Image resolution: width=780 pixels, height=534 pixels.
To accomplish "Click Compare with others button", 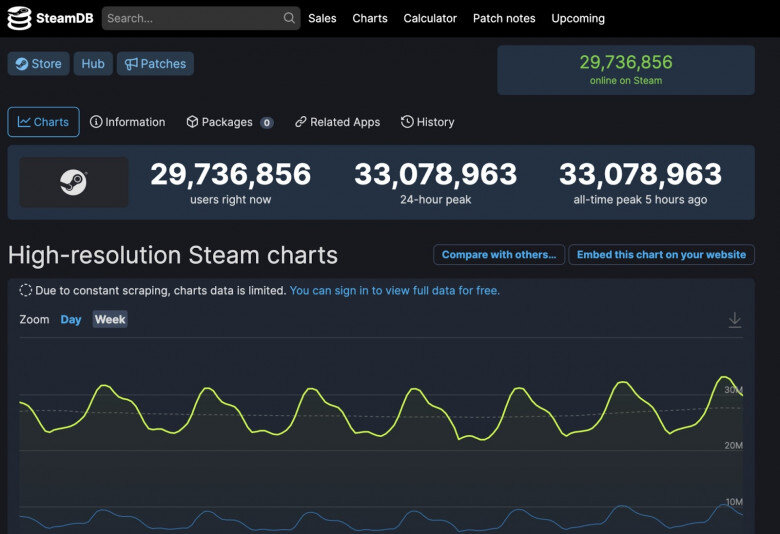I will tap(499, 255).
